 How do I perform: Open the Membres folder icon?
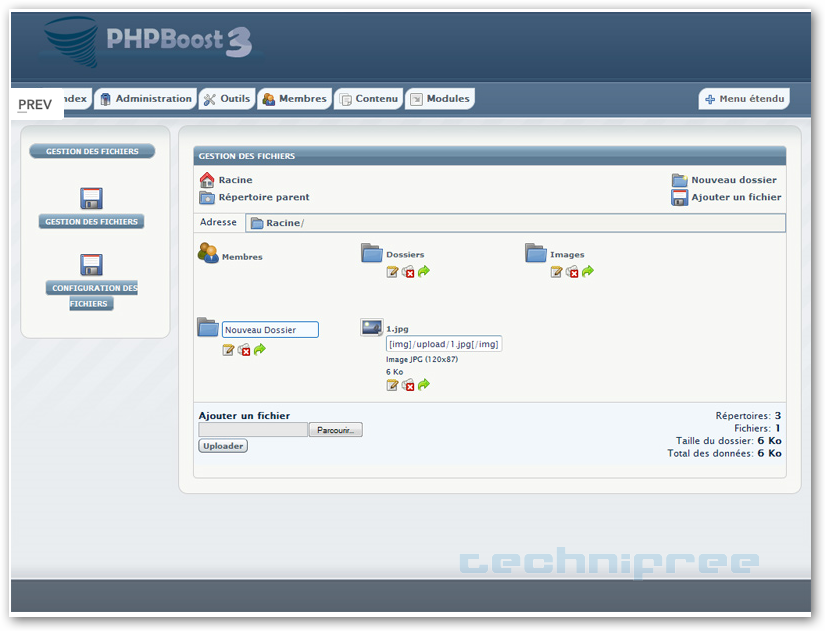[x=208, y=254]
